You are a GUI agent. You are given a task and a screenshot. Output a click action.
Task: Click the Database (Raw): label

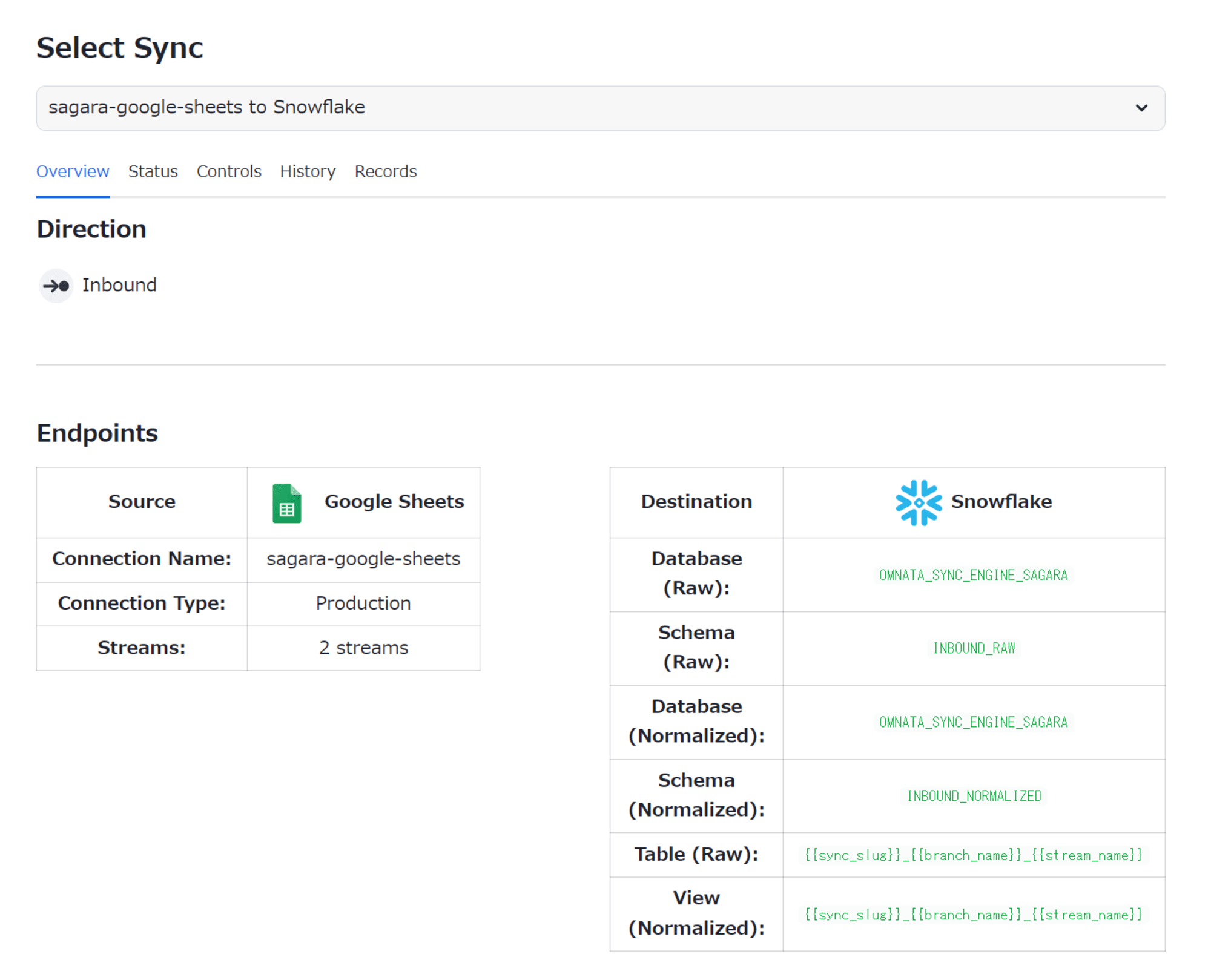(x=696, y=573)
